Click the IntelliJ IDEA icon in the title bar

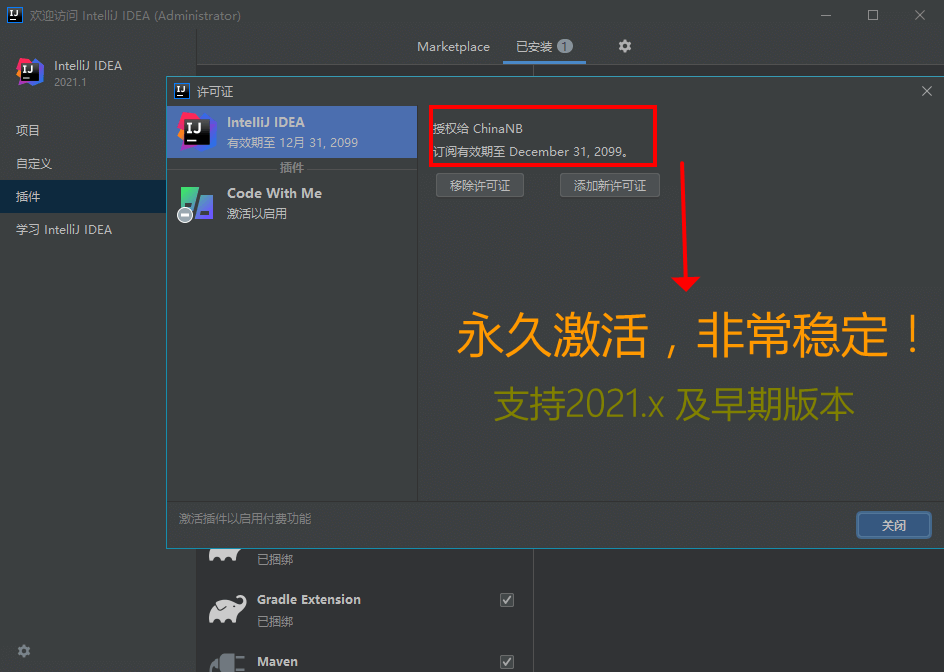13,14
